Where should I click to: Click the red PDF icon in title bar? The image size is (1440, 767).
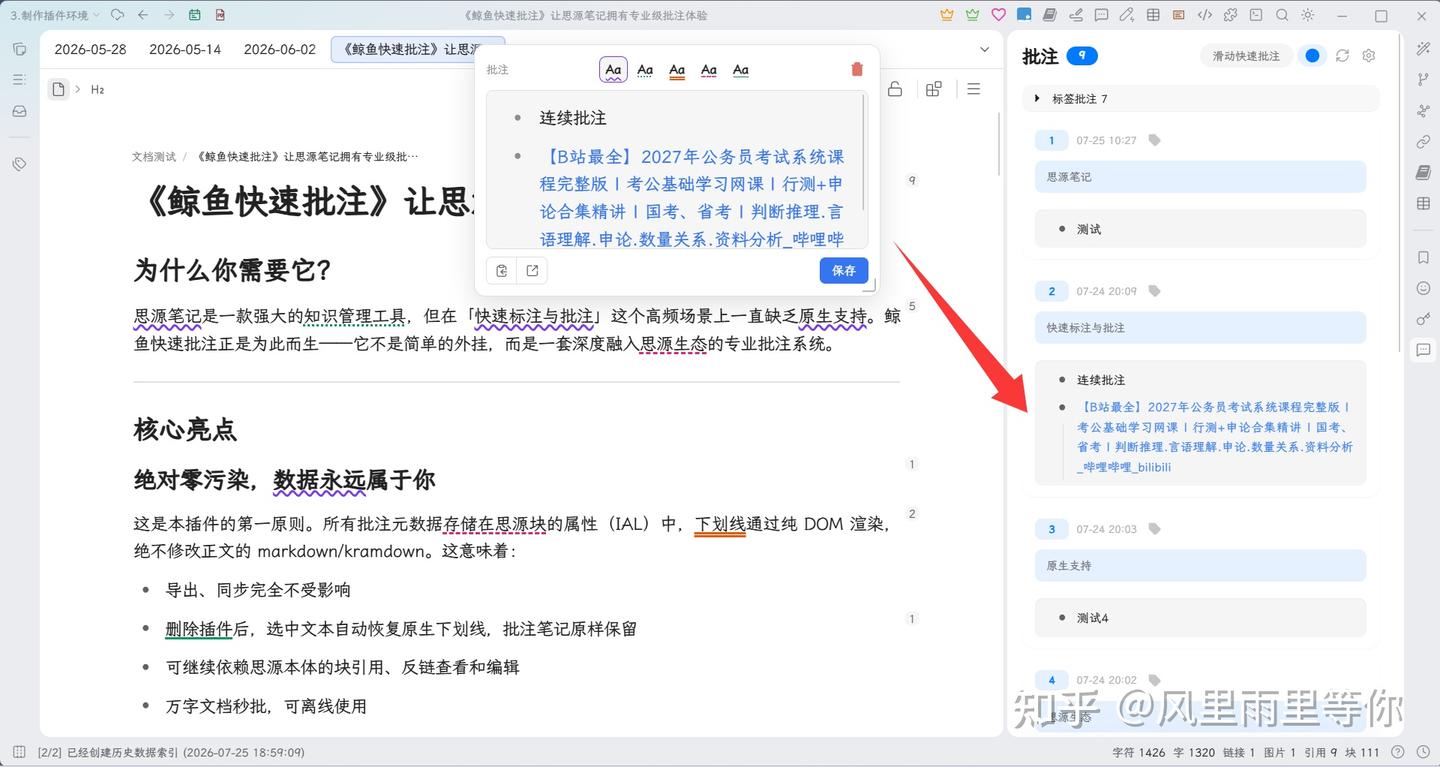point(220,15)
